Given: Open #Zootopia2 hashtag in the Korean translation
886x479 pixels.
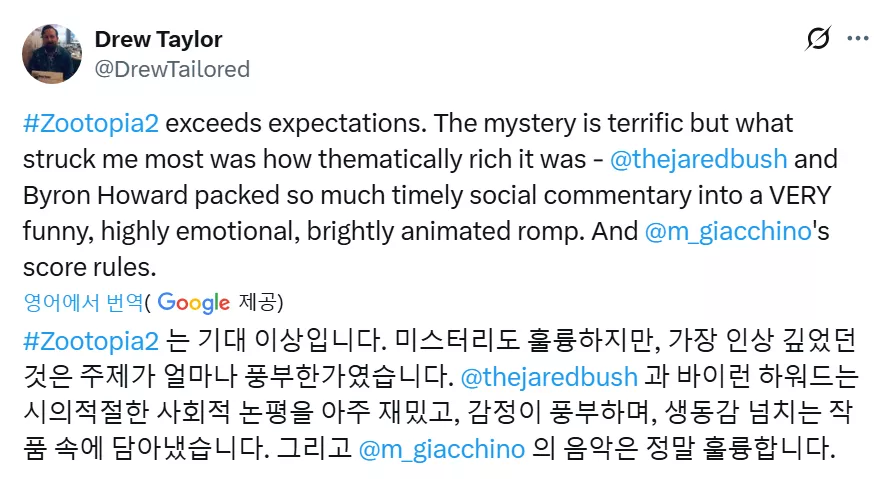Looking at the screenshot, I should [90, 341].
